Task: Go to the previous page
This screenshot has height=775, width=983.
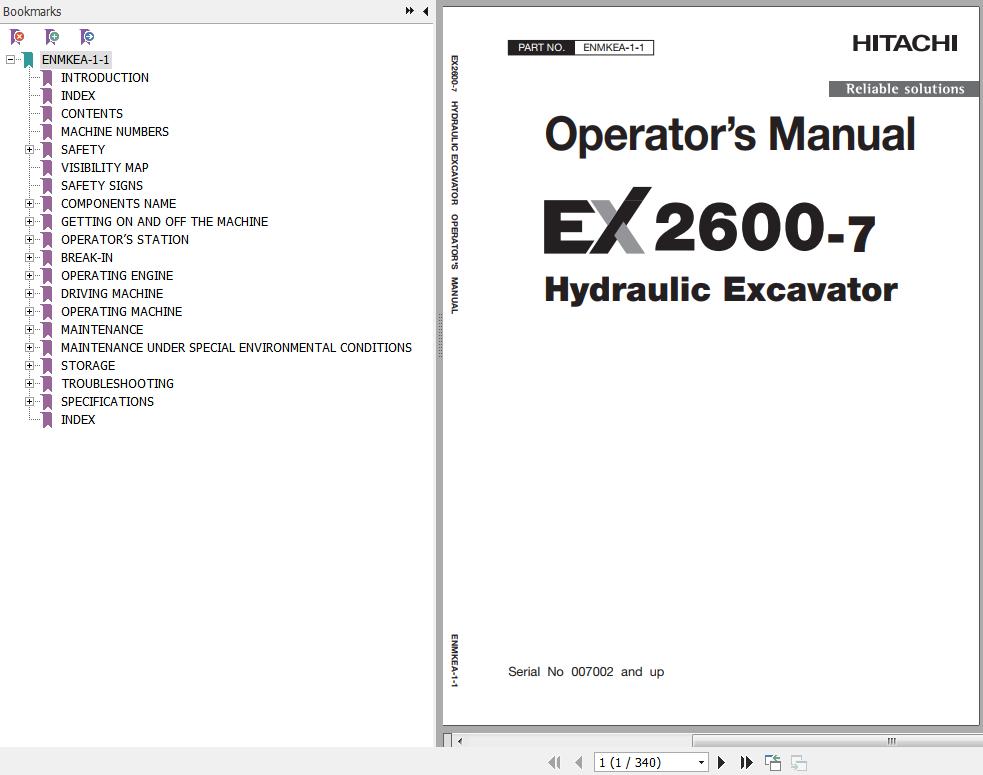Action: click(x=578, y=762)
